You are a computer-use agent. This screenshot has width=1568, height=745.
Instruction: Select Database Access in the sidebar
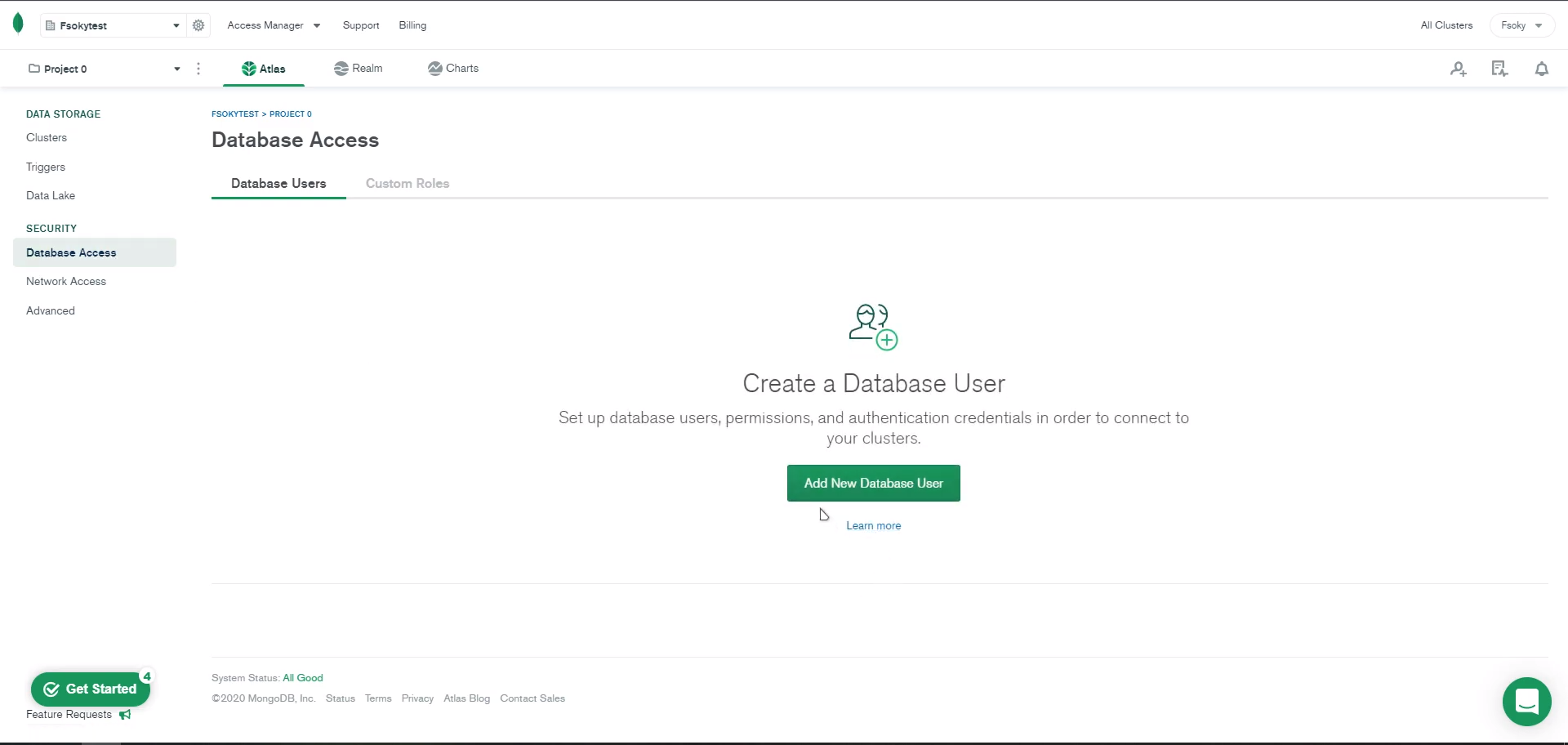(95, 252)
